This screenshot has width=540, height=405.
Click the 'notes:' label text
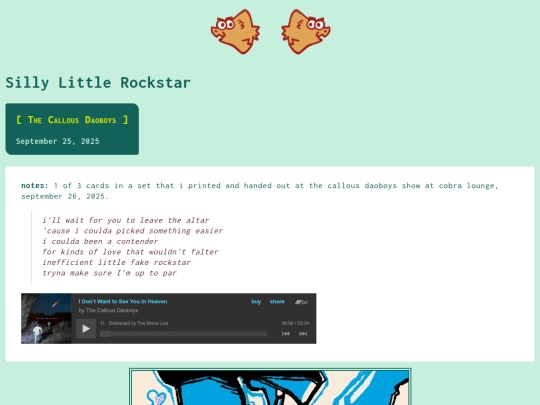coord(35,186)
